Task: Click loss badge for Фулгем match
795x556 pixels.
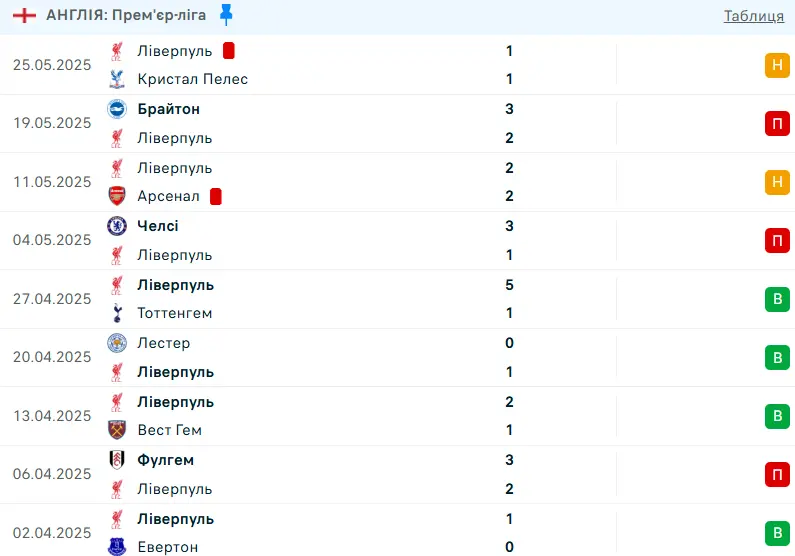Action: coord(777,474)
